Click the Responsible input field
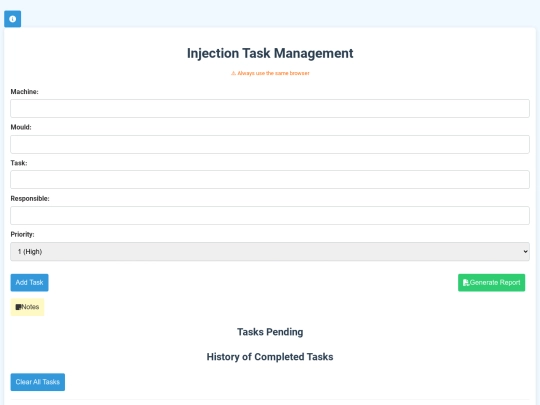 [270, 216]
